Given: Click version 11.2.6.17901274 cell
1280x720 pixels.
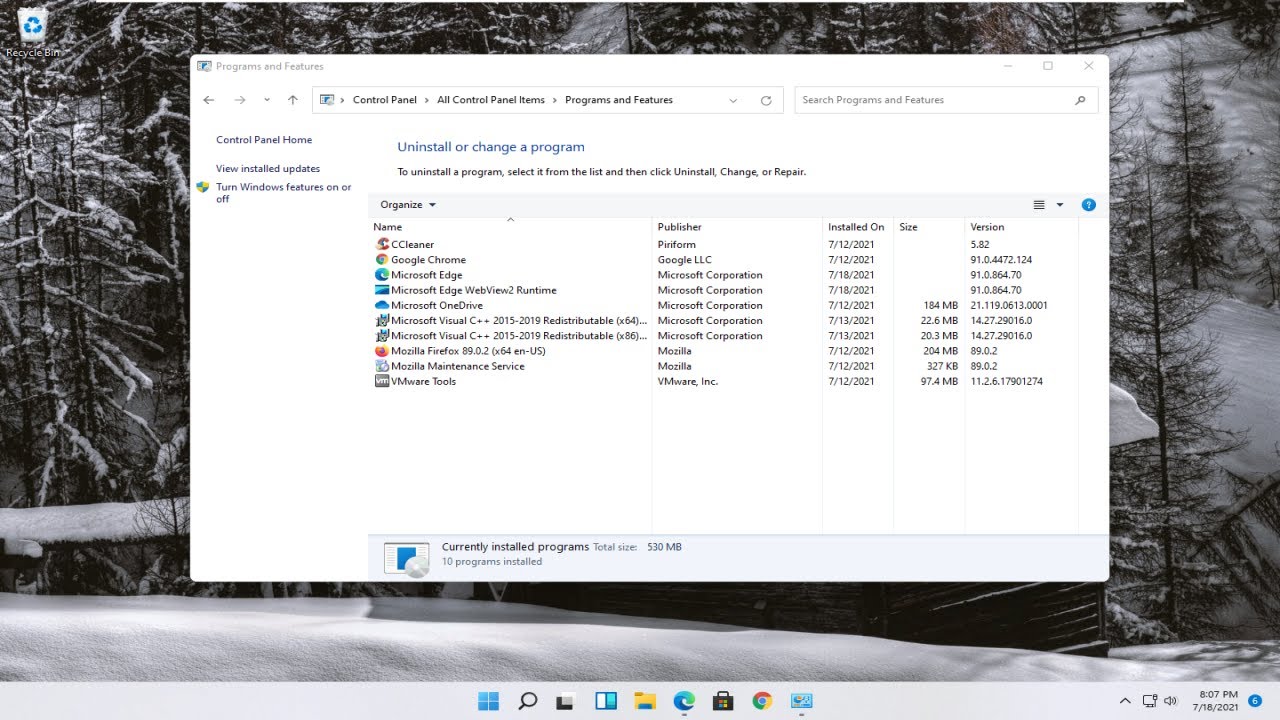Looking at the screenshot, I should pyautogui.click(x=1007, y=381).
